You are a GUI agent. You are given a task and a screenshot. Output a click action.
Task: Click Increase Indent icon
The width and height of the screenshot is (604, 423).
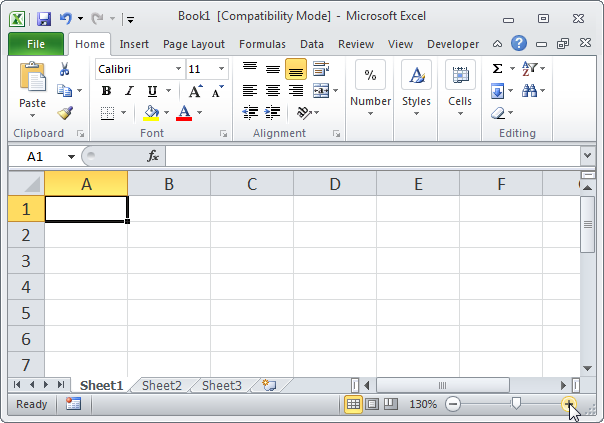click(272, 113)
